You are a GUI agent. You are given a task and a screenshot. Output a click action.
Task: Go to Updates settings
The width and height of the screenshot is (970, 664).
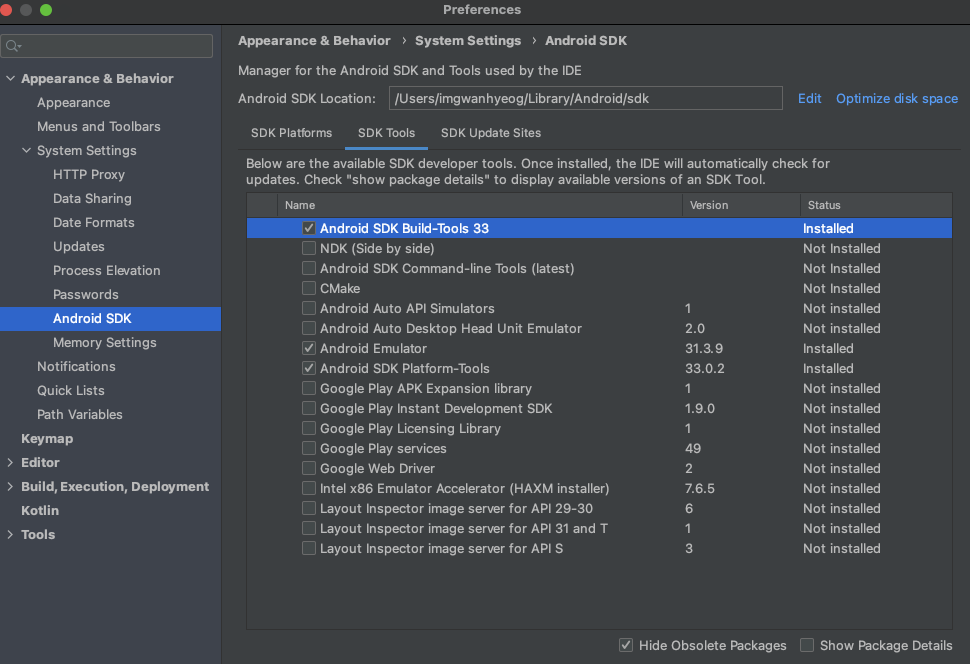click(x=79, y=246)
